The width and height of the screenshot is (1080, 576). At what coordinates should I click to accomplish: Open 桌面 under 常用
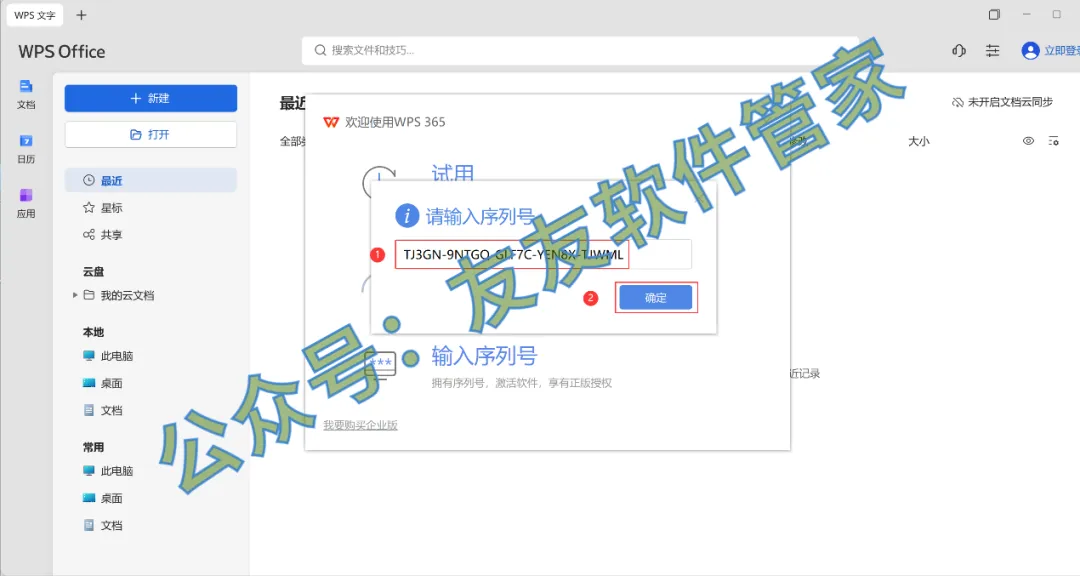[x=111, y=498]
